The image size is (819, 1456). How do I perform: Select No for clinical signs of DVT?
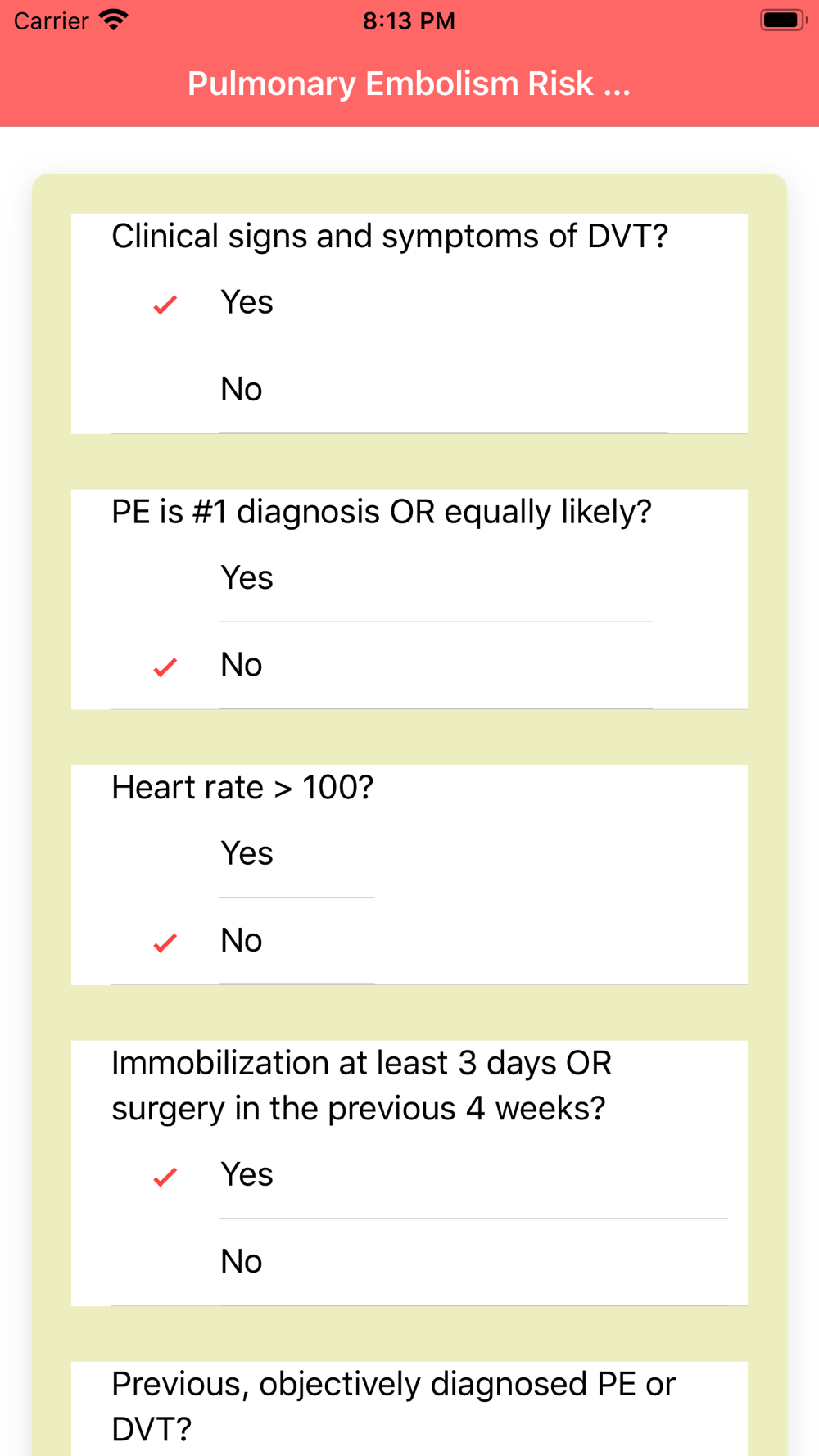pyautogui.click(x=390, y=390)
